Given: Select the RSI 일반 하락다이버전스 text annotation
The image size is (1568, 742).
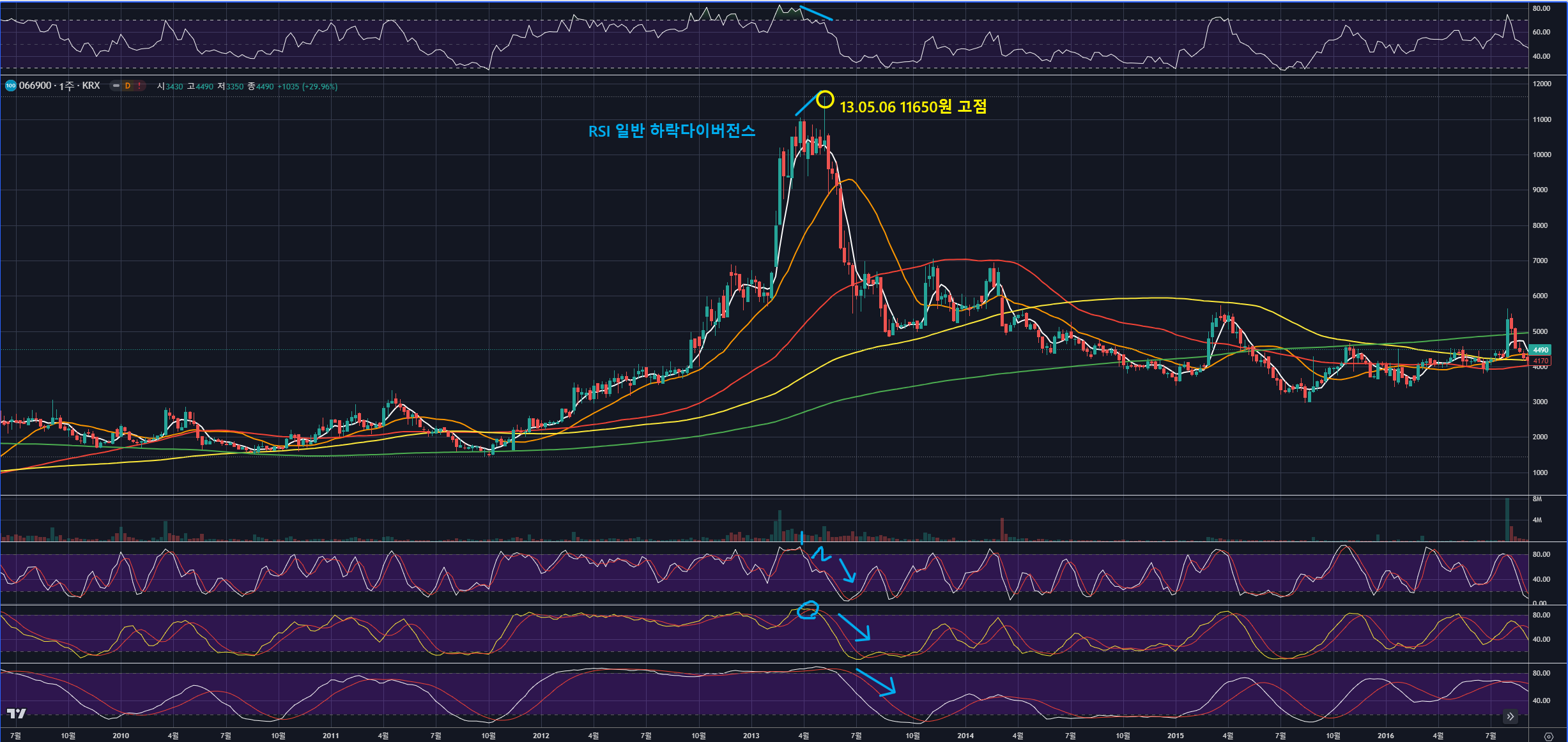Looking at the screenshot, I should 672,131.
